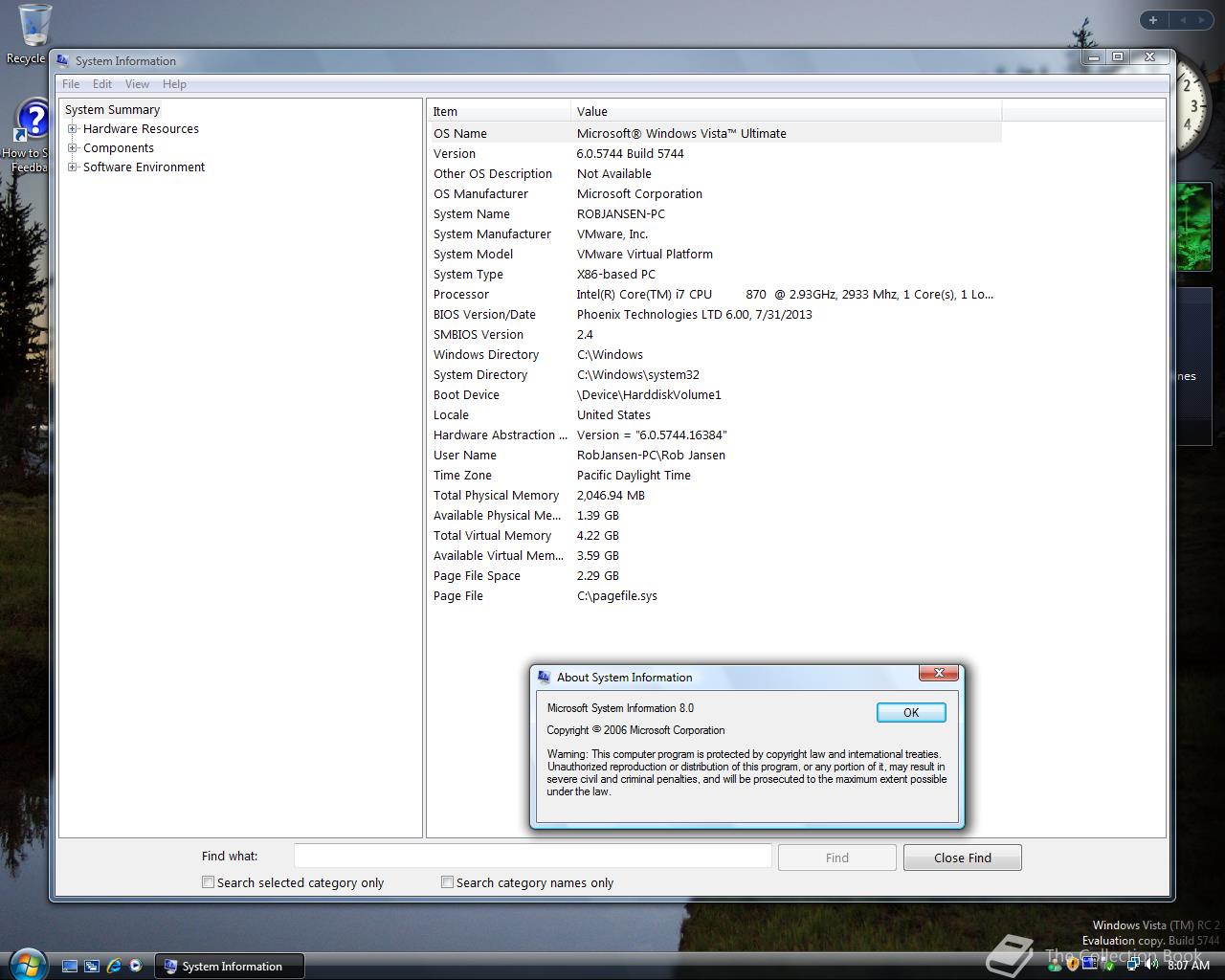The image size is (1225, 980).
Task: Select Boot Device HarddiskVolume1 value
Action: pyautogui.click(x=649, y=394)
